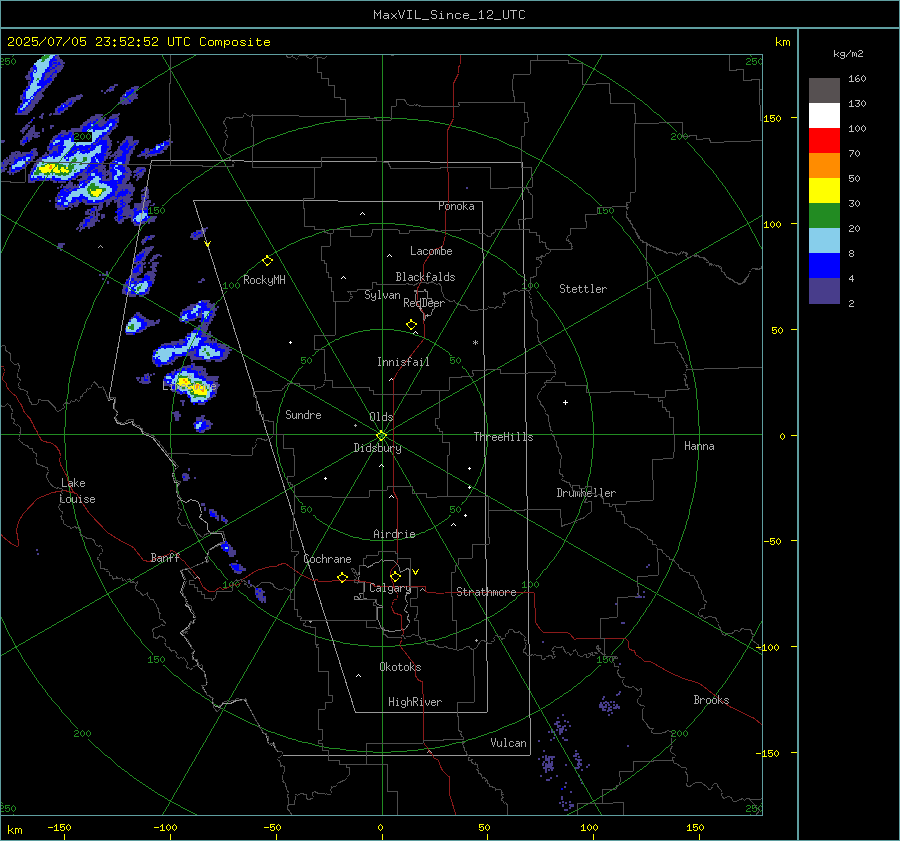Click the Lake Louise label

tap(77, 491)
